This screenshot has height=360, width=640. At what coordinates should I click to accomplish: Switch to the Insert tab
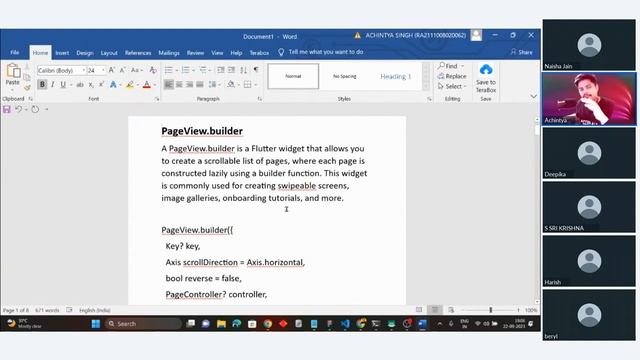pyautogui.click(x=62, y=53)
